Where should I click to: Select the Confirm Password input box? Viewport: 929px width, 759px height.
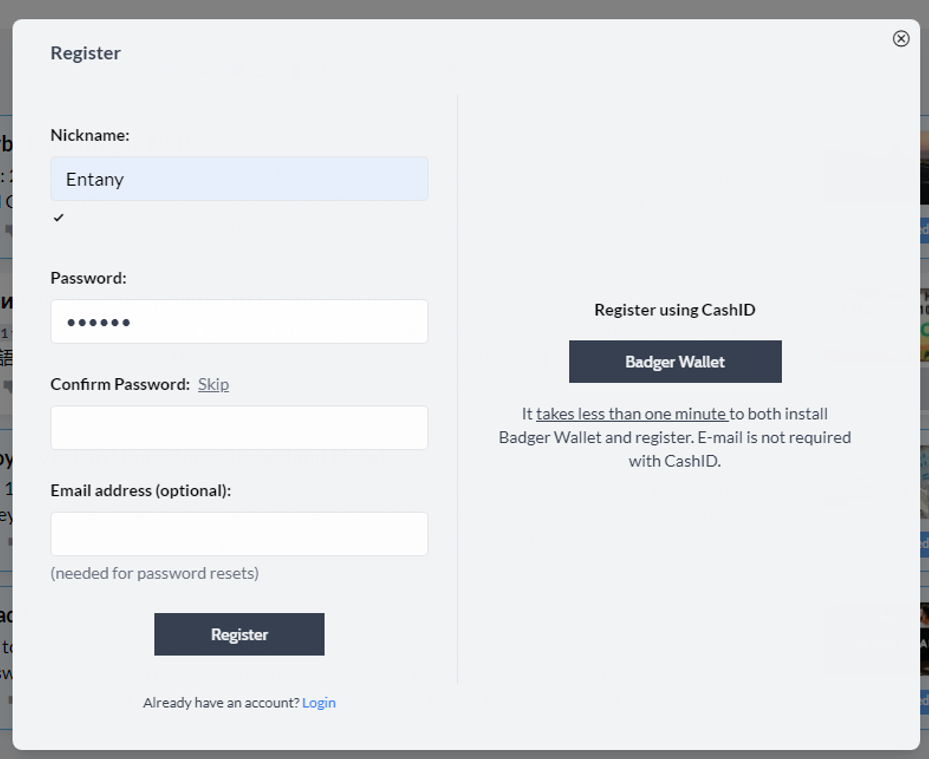click(239, 428)
